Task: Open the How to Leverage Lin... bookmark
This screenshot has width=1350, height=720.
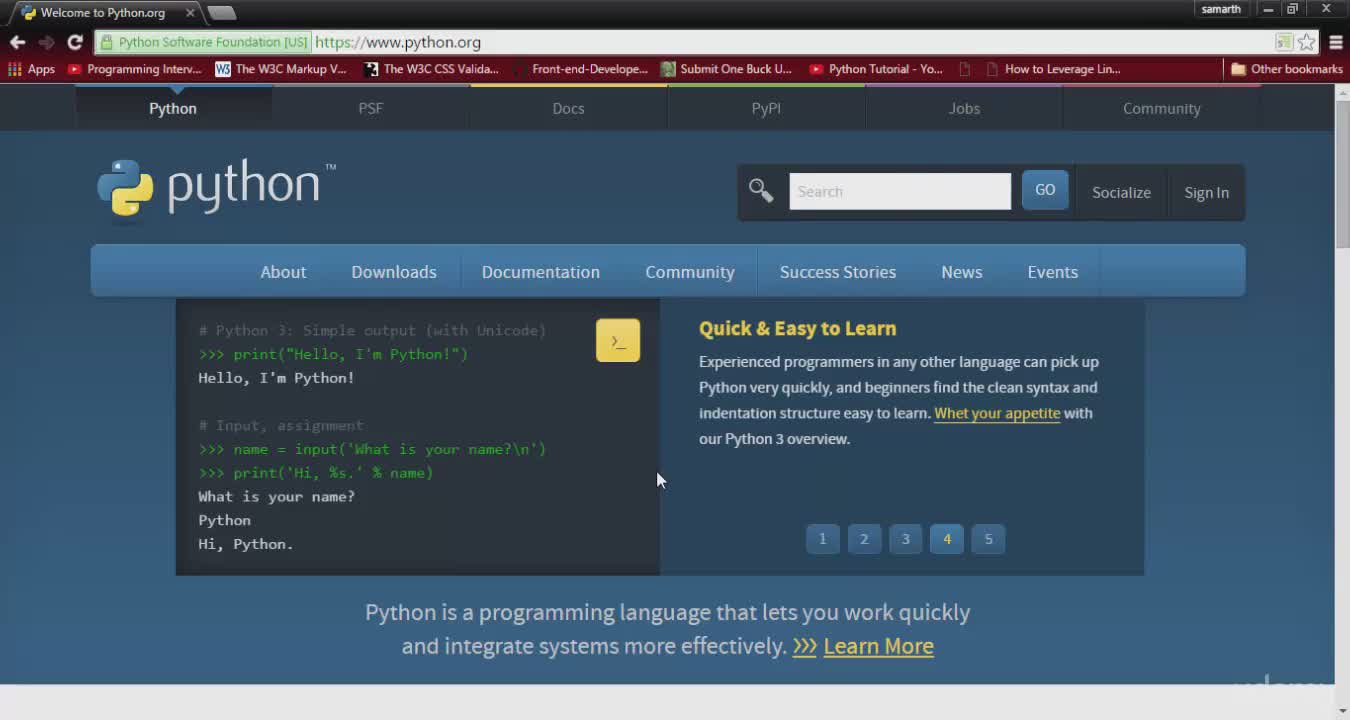Action: 1052,69
